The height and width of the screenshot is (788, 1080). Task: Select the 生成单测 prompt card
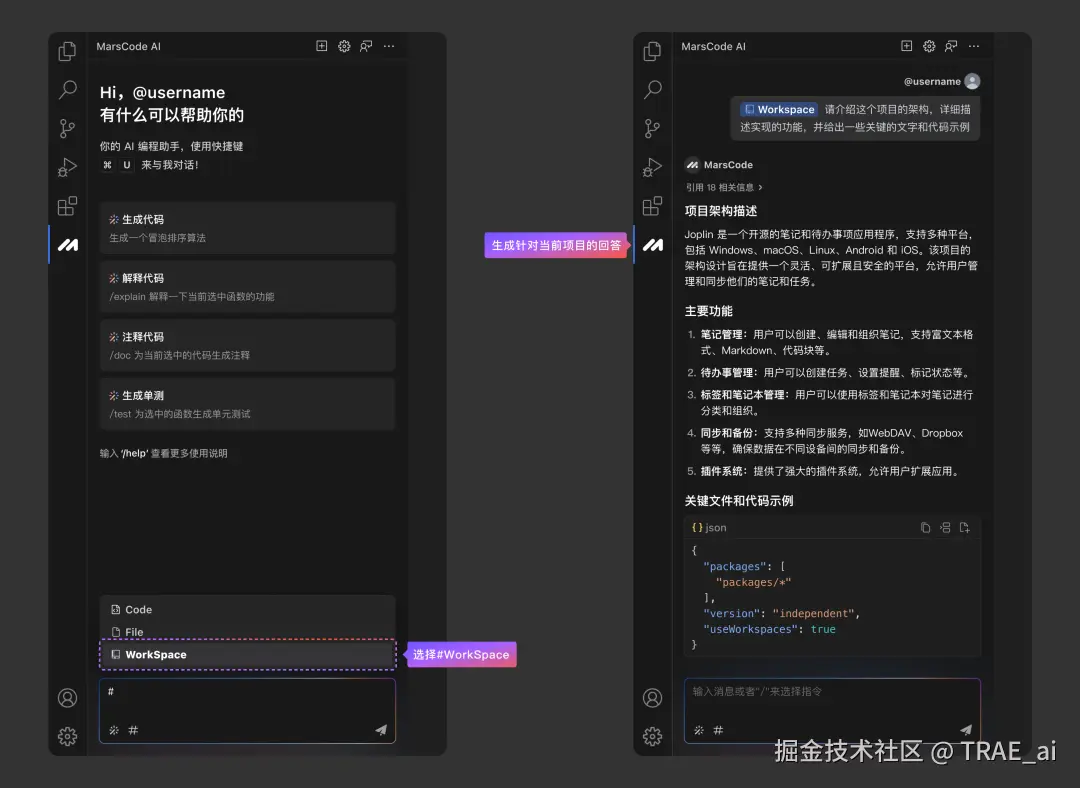coord(247,404)
